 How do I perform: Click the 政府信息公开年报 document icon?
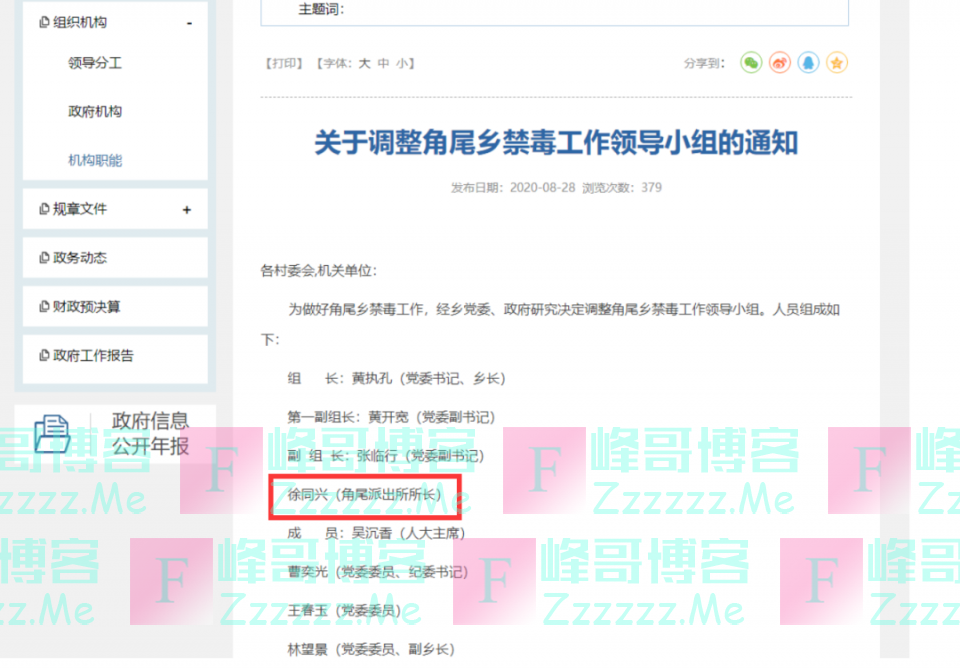click(52, 433)
